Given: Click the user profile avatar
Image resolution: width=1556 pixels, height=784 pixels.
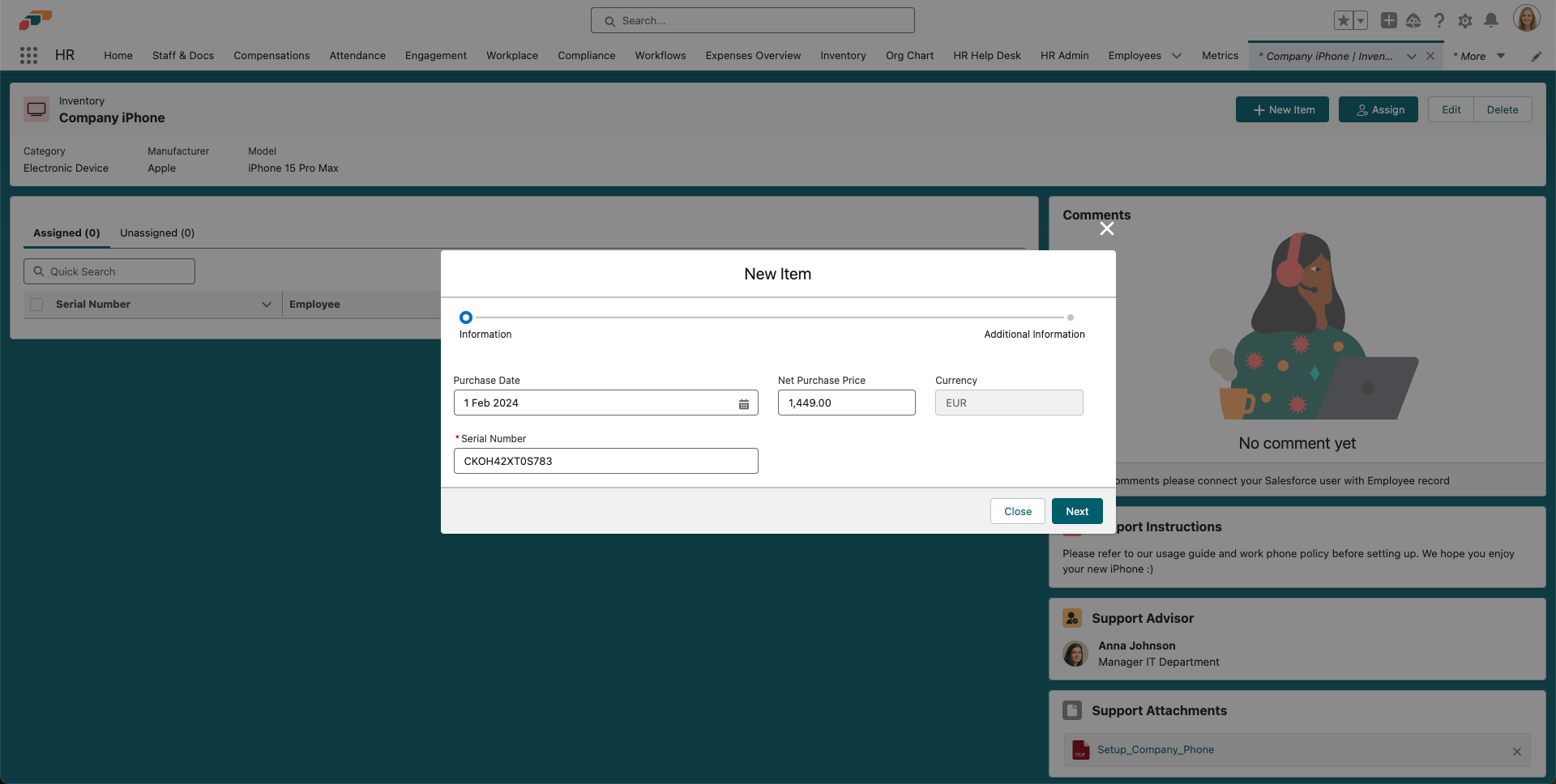Looking at the screenshot, I should coord(1528,18).
